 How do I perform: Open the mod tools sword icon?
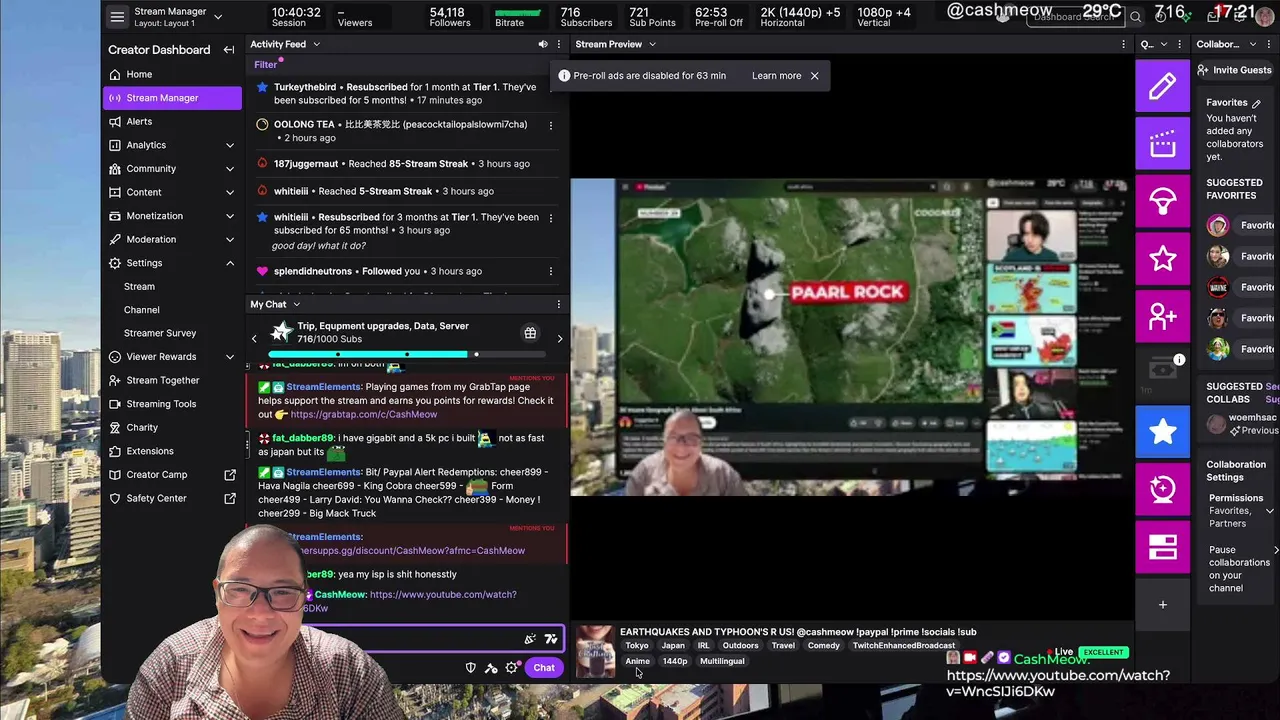click(491, 668)
